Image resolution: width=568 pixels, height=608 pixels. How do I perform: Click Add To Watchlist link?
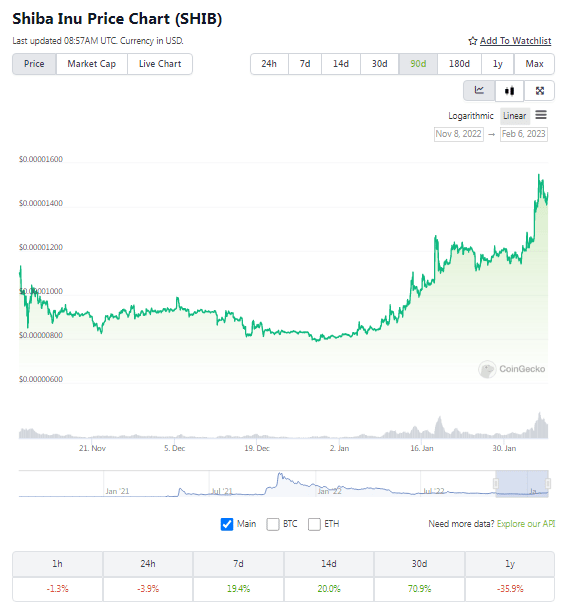coord(515,41)
